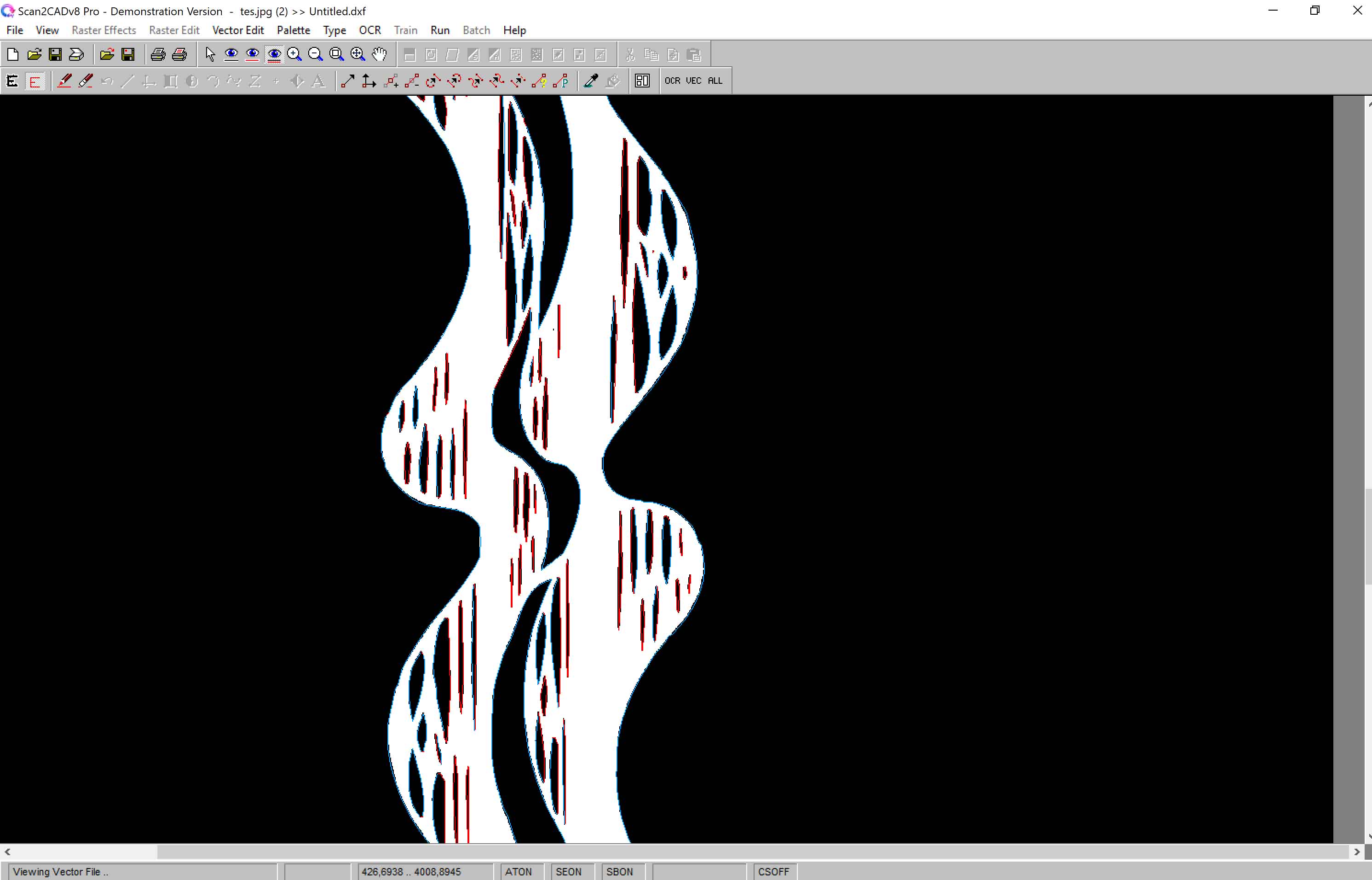Choose the add node plus tool
Image resolution: width=1372 pixels, height=880 pixels.
[x=391, y=81]
